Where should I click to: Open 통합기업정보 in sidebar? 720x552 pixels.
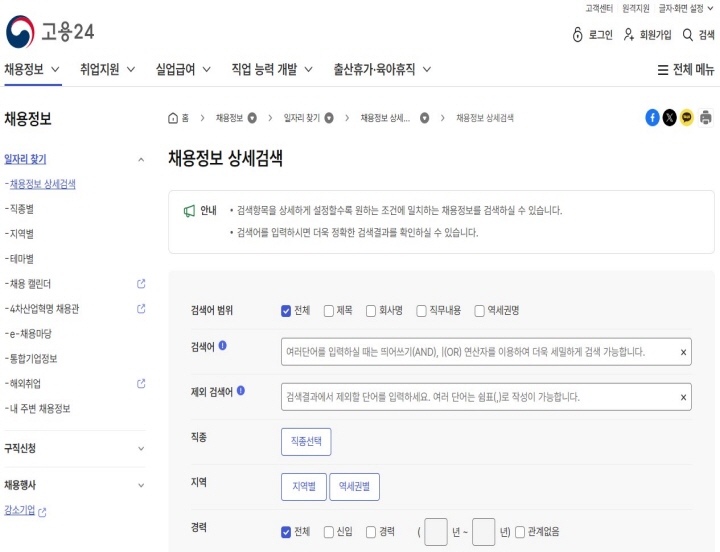point(33,359)
